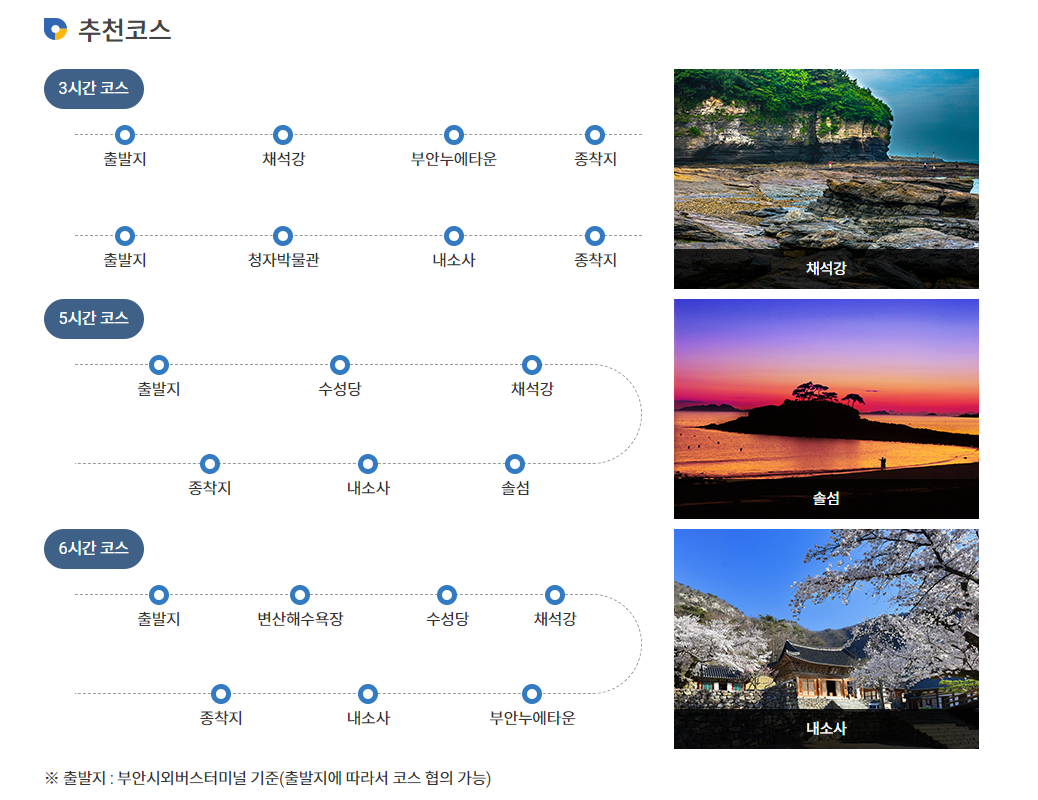Viewport: 1038px width, 800px height.
Task: Click the 변산해수욕장 circle marker
Action: pos(300,595)
